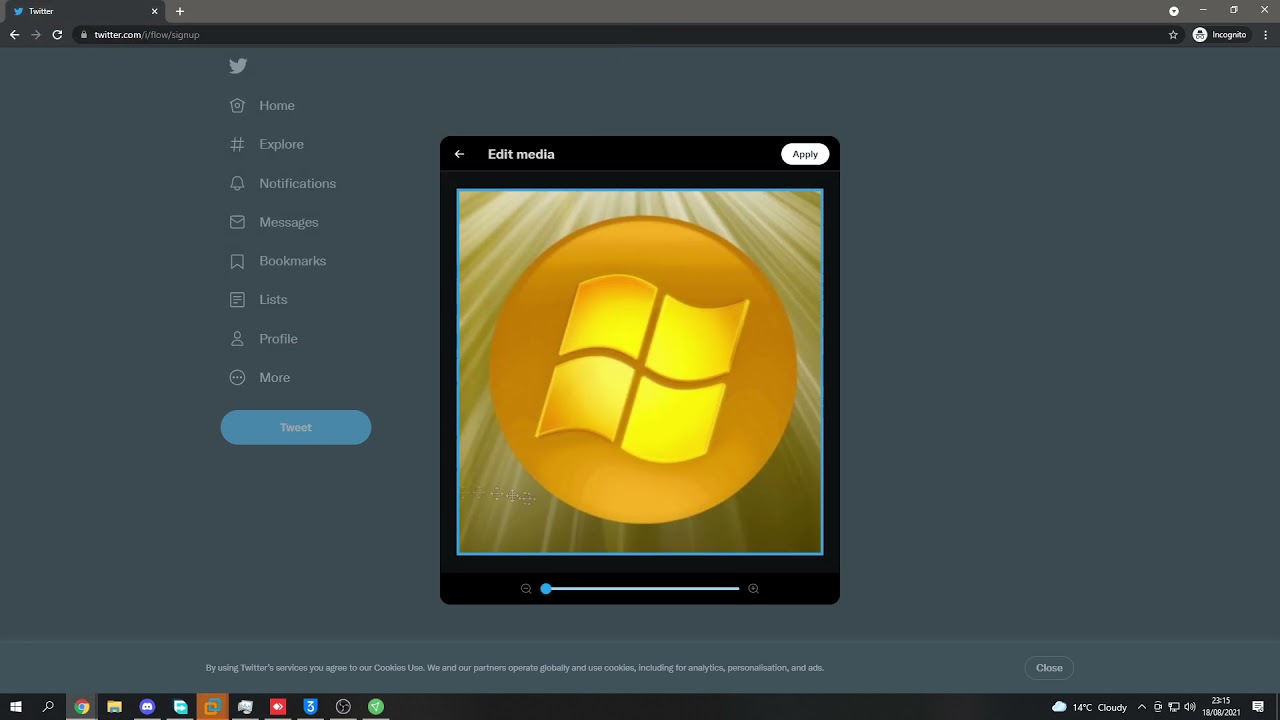This screenshot has width=1280, height=720.
Task: Click the blue Tweet button
Action: click(x=296, y=427)
